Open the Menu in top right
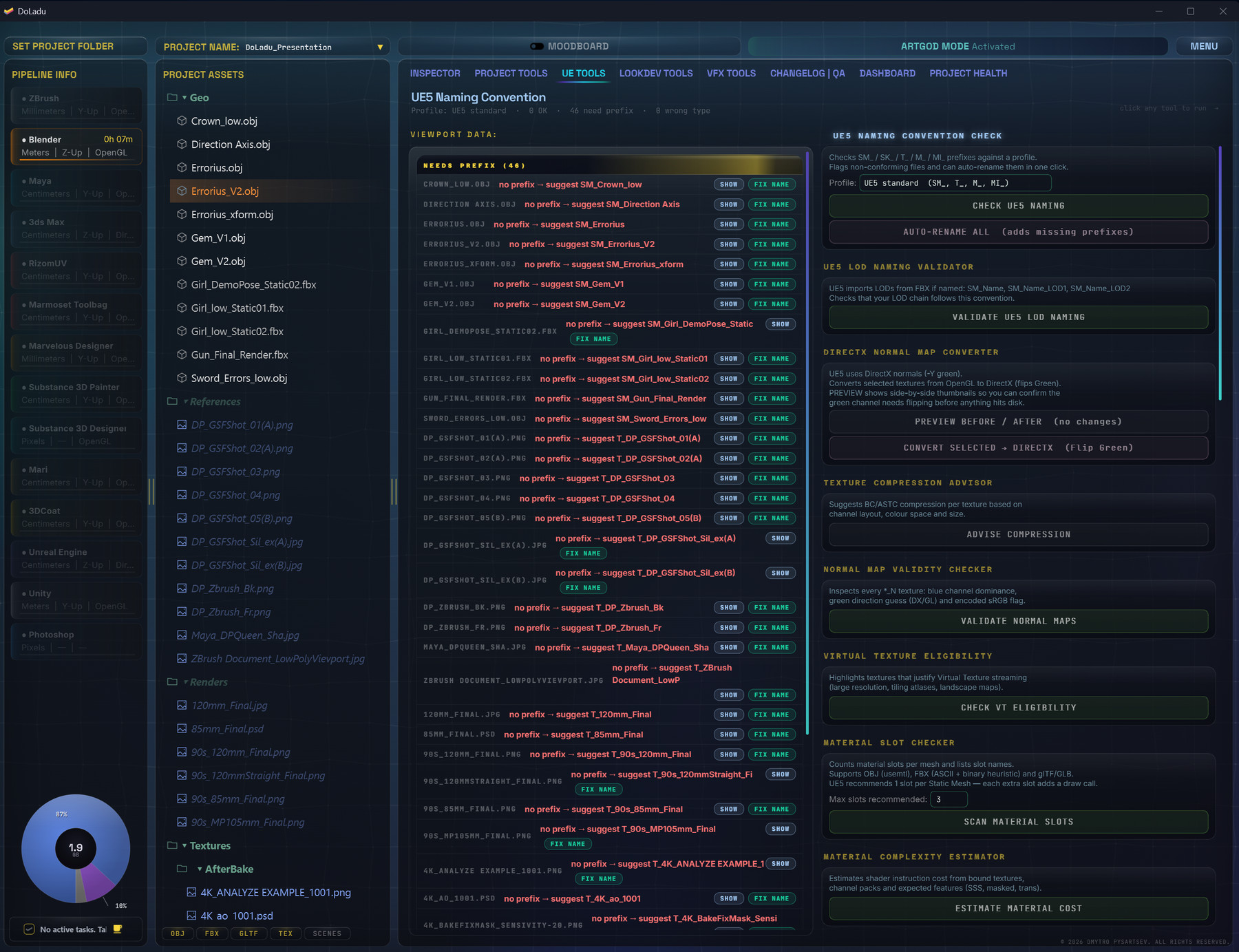 (1204, 46)
